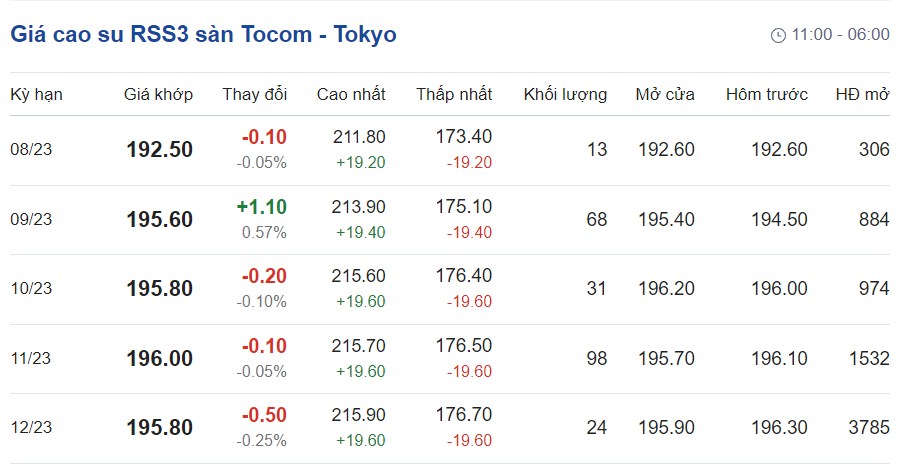
Task: Click the red -0.50 change value
Action: [264, 415]
